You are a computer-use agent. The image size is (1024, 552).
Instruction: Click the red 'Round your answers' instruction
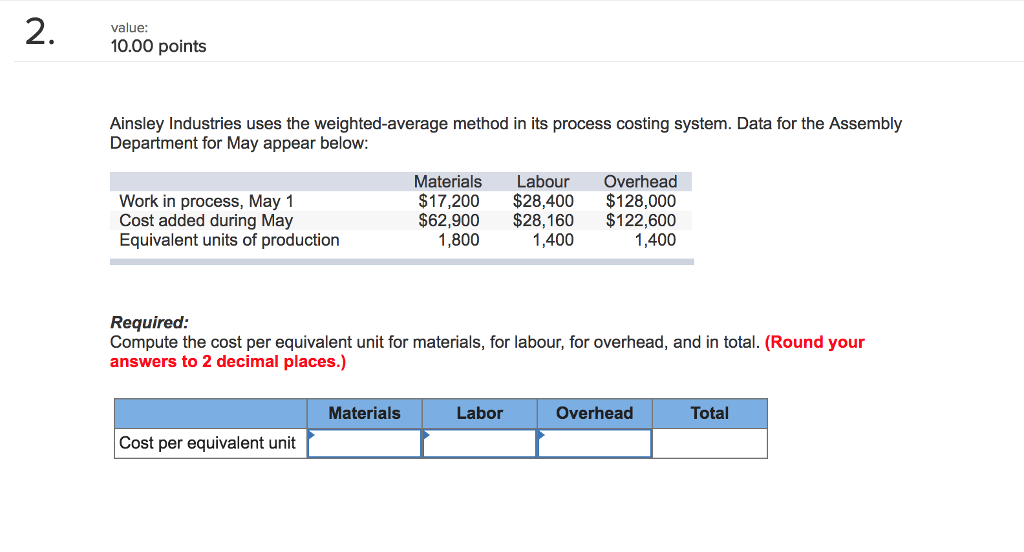487,352
